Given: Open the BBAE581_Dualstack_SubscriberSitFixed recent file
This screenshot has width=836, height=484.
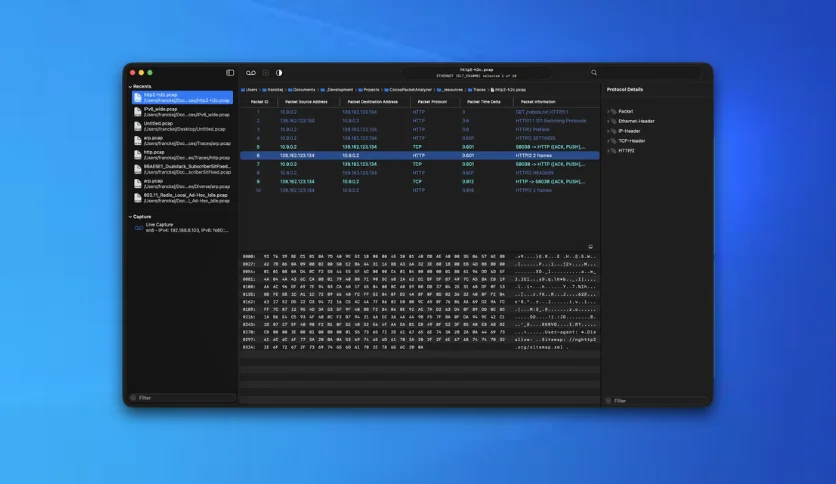Looking at the screenshot, I should coord(182,169).
